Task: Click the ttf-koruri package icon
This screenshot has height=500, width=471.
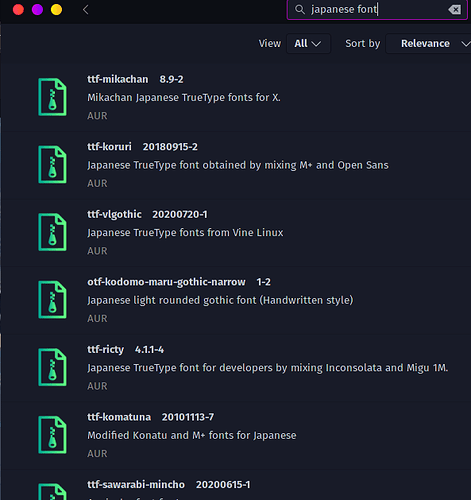Action: click(x=52, y=164)
